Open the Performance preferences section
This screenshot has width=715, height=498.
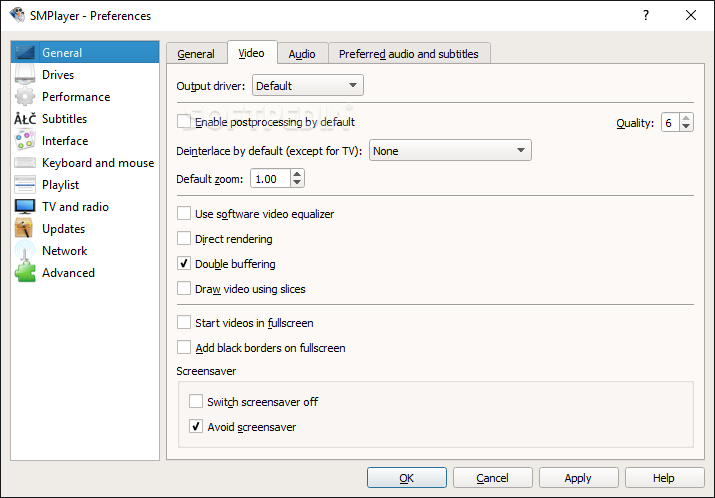tap(85, 96)
